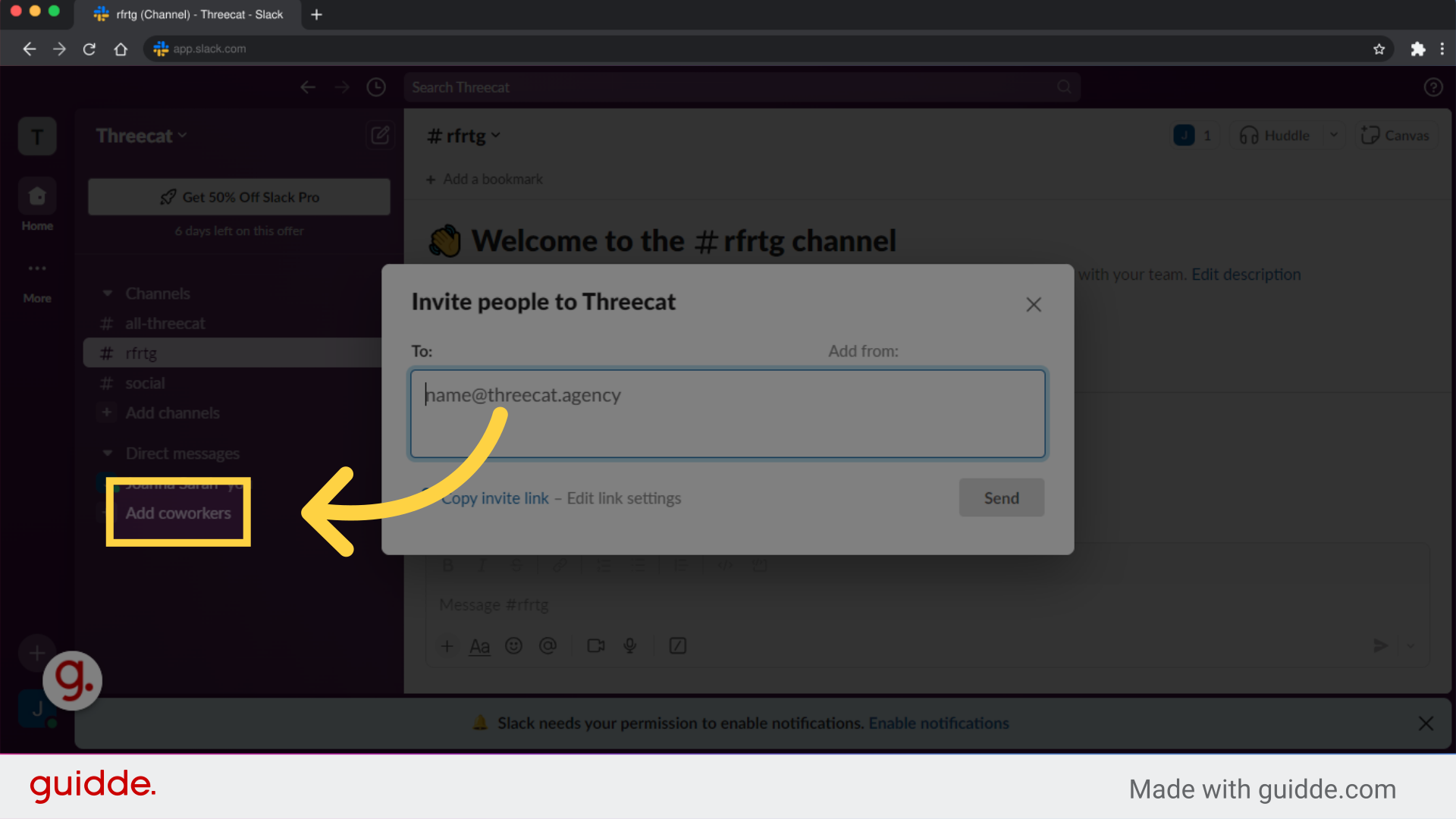The image size is (1456, 819).
Task: Copy invite link for Threecat
Action: [x=494, y=497]
